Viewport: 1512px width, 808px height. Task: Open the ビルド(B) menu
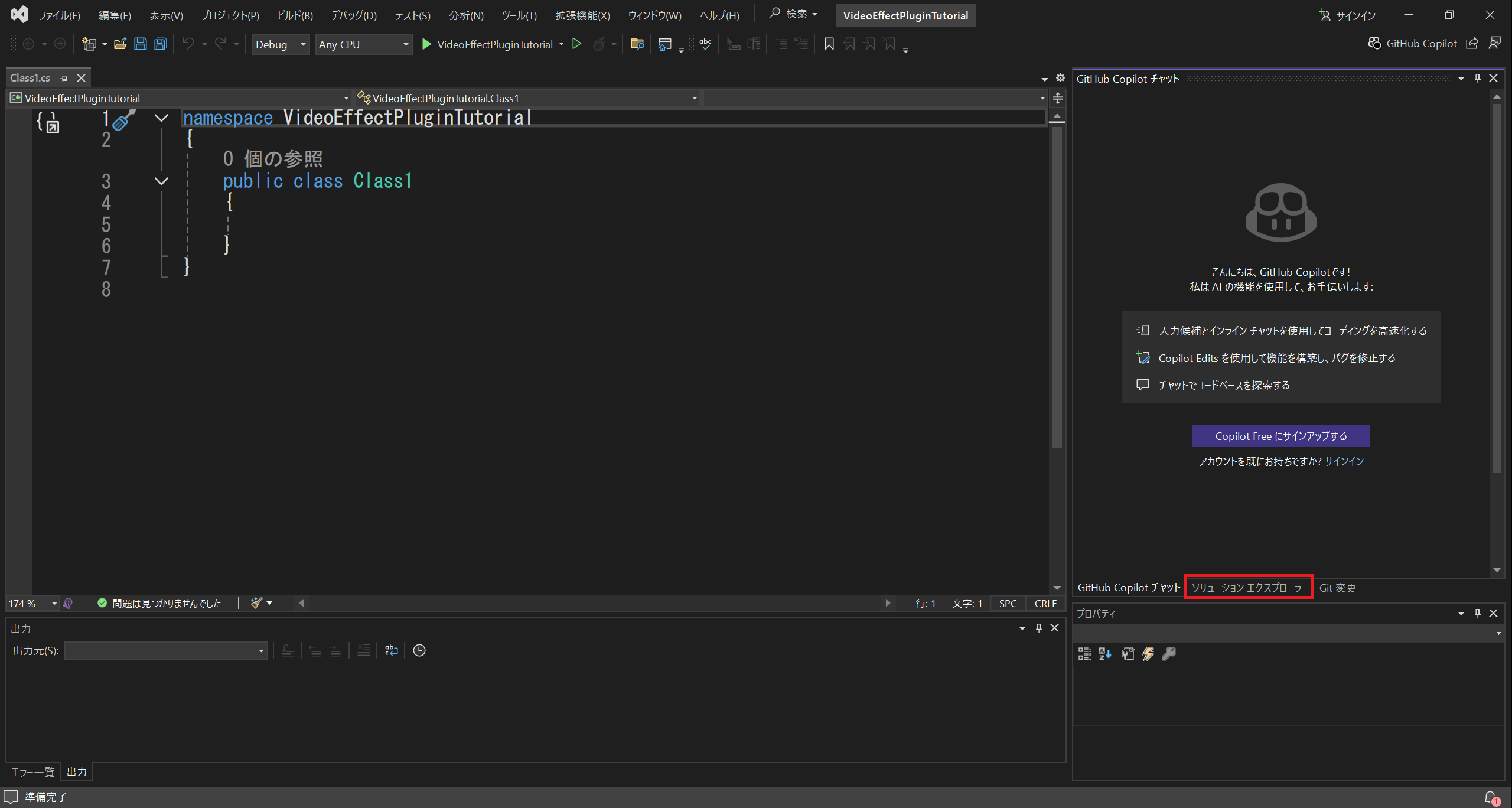click(295, 15)
